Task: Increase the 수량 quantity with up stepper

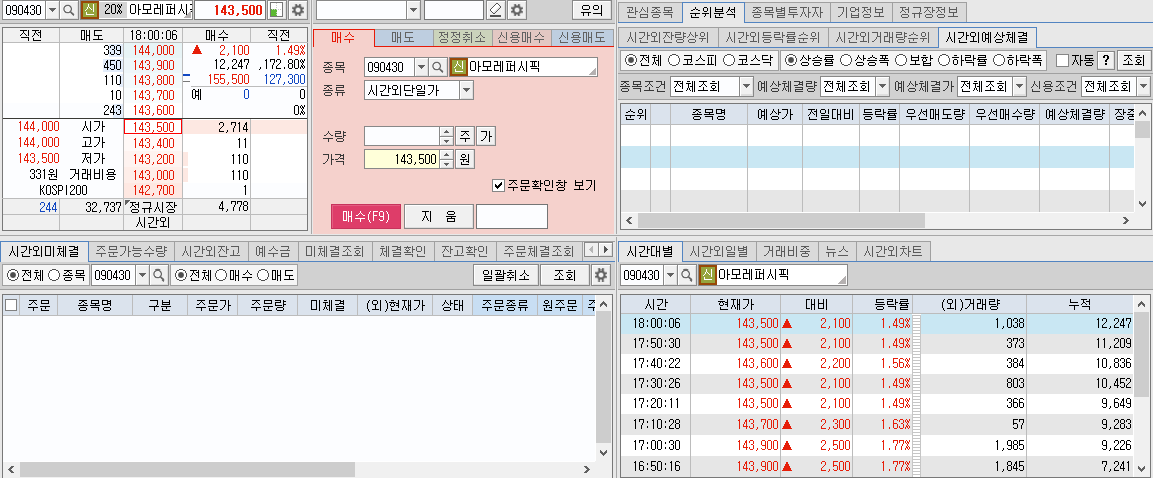Action: 446,132
